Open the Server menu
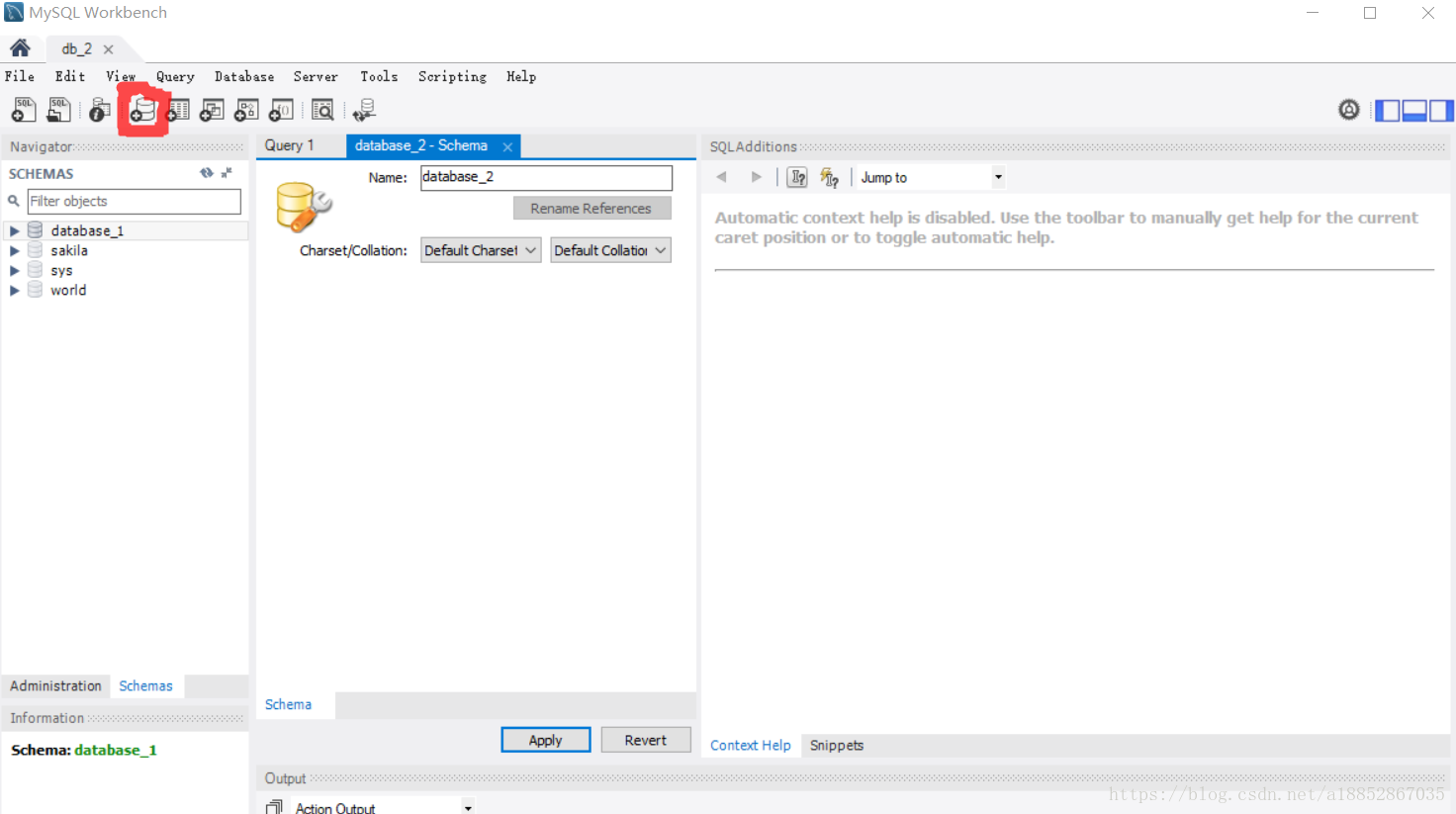The width and height of the screenshot is (1456, 814). [316, 76]
